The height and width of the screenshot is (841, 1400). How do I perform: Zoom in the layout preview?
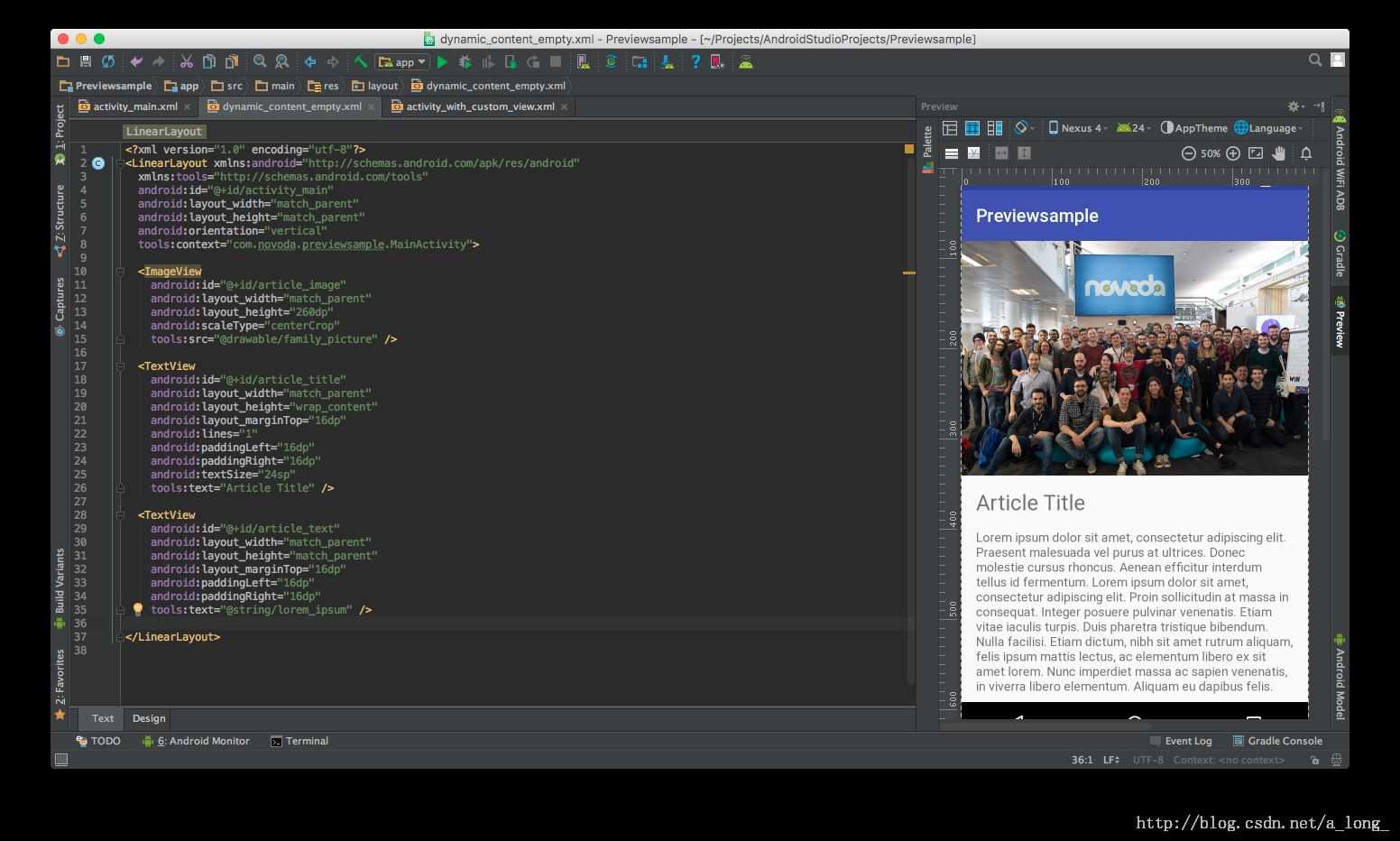point(1232,153)
